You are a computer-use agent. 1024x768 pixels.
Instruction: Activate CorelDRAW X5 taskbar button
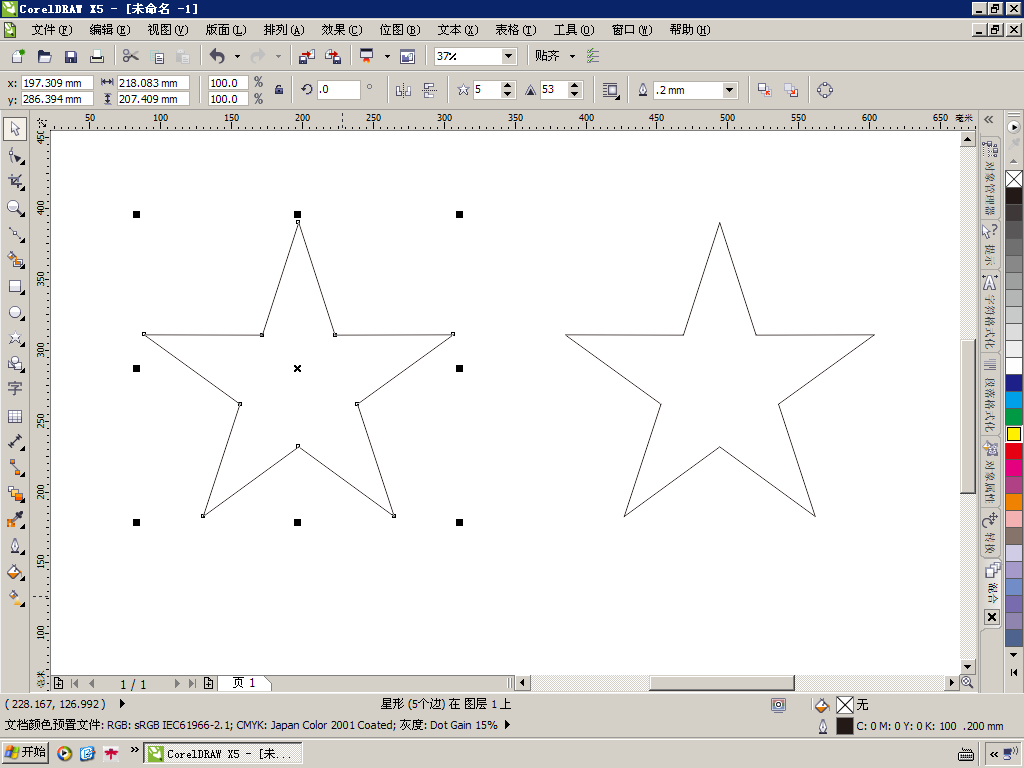click(223, 754)
